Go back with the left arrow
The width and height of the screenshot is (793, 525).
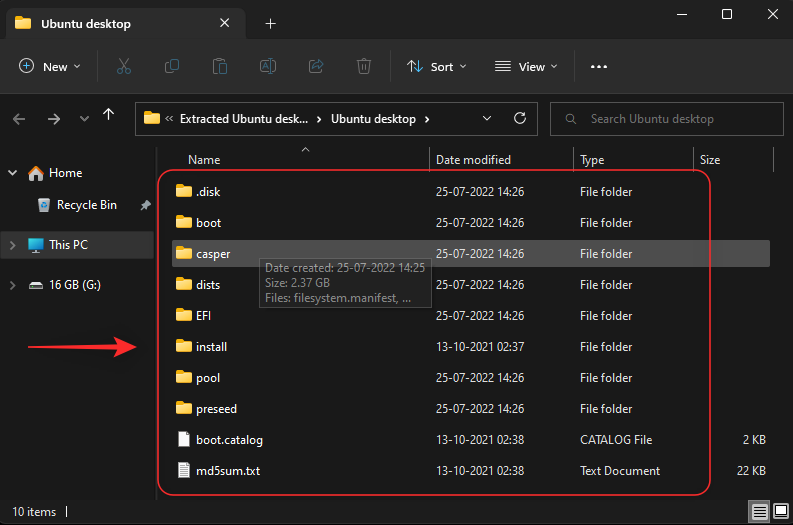(19, 119)
